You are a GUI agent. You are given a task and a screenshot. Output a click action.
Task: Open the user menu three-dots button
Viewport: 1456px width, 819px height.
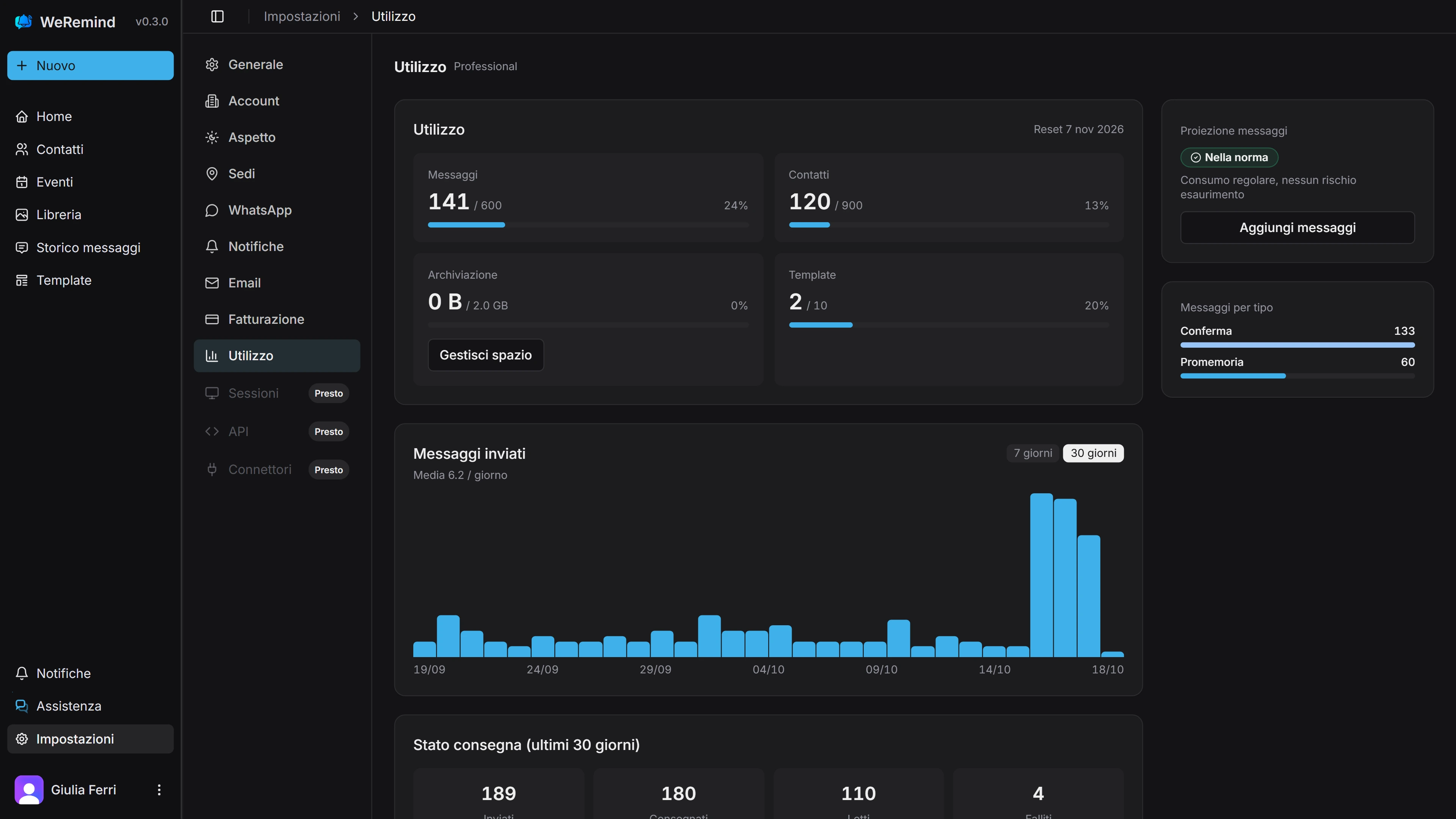[x=159, y=789]
